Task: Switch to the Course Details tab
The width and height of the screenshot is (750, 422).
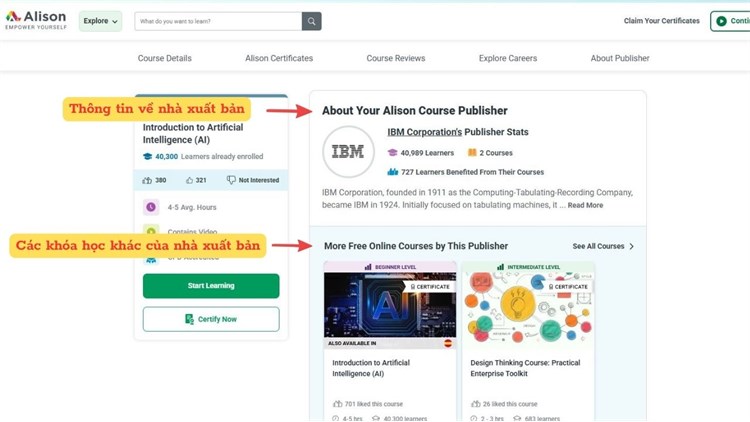Action: click(x=165, y=58)
